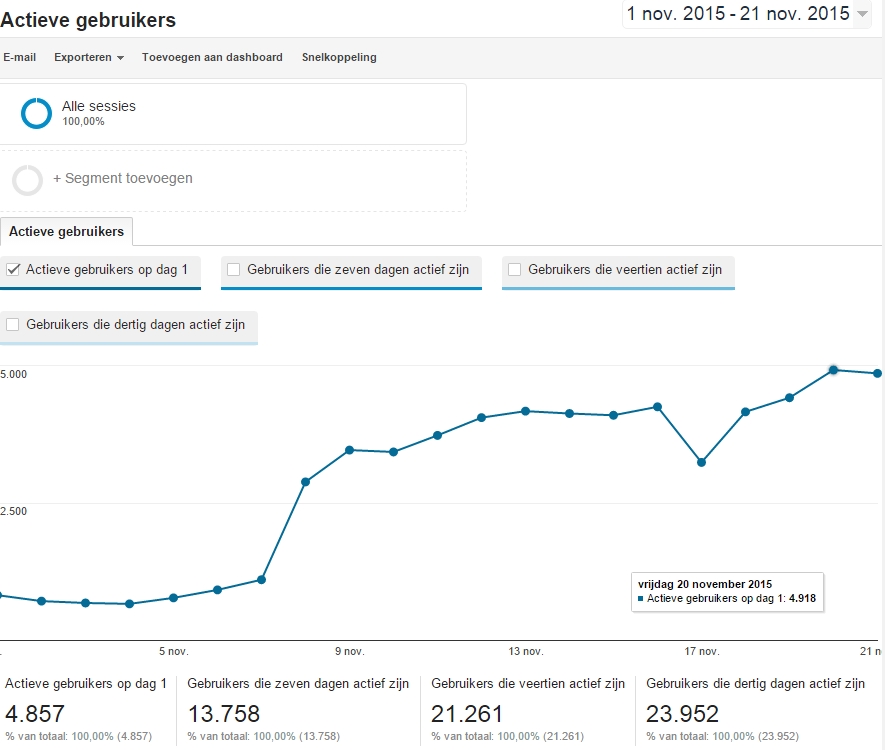Enable Gebruikers die zeven dagen actief zijn

[x=234, y=269]
